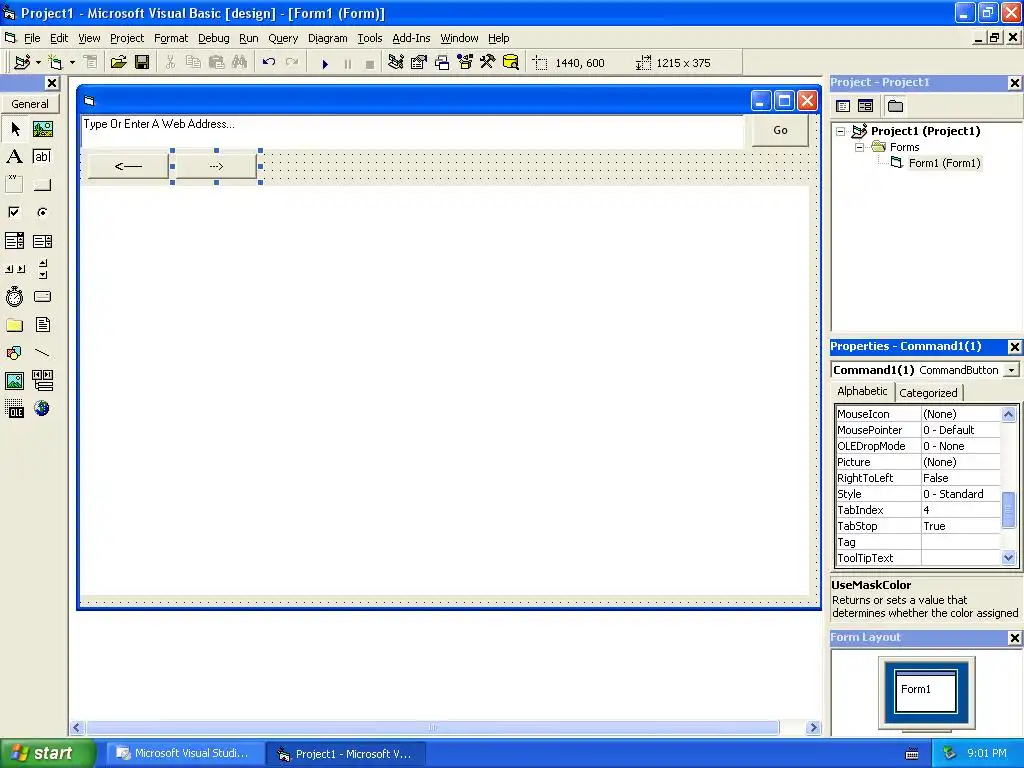Screen dimensions: 1024x768
Task: Open the File menu
Action: [32, 38]
